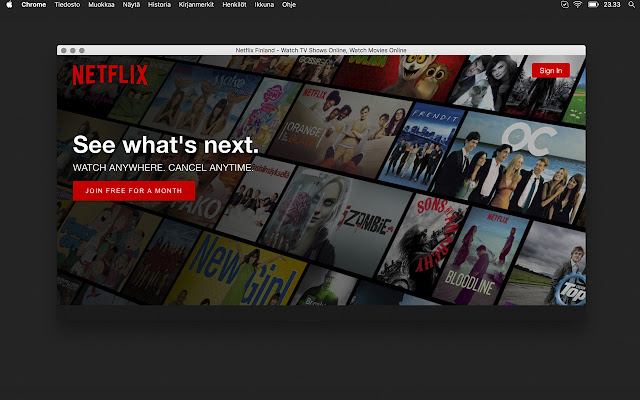Click the Netflix Finland window title

[x=321, y=50]
